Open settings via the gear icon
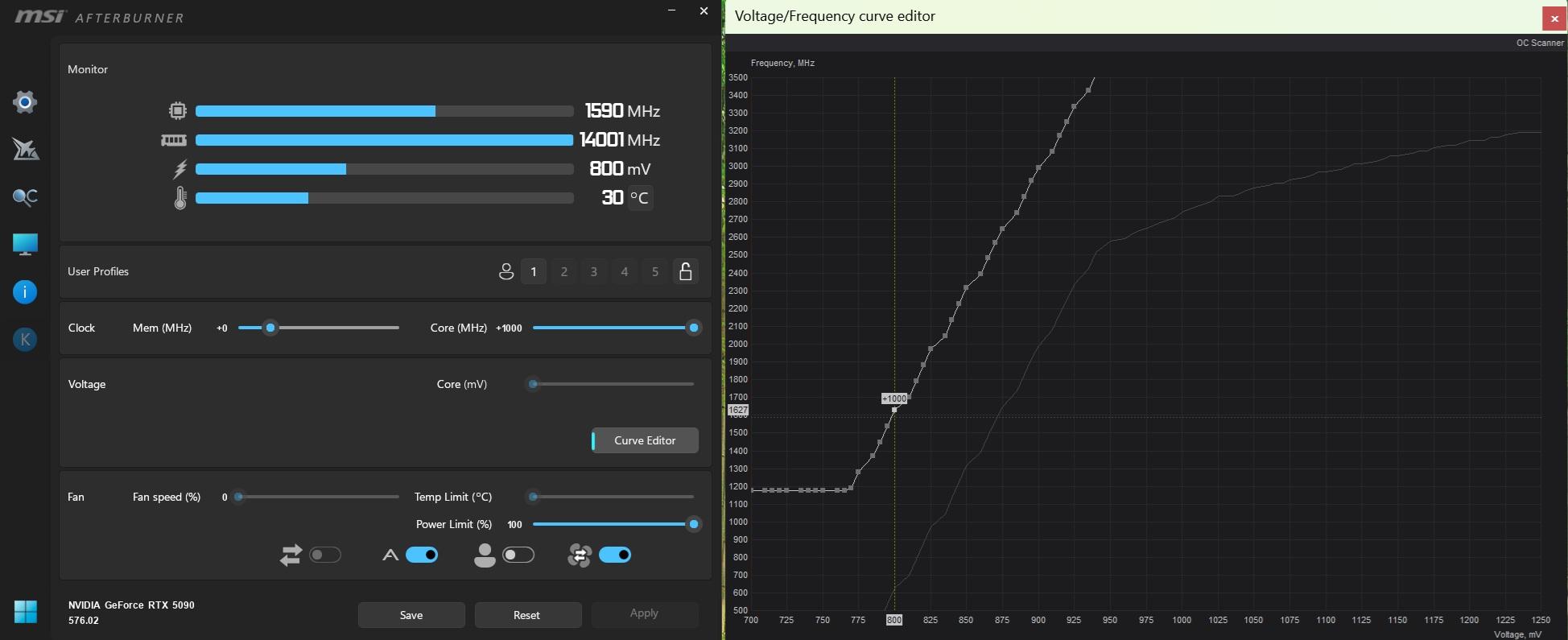 pos(25,102)
